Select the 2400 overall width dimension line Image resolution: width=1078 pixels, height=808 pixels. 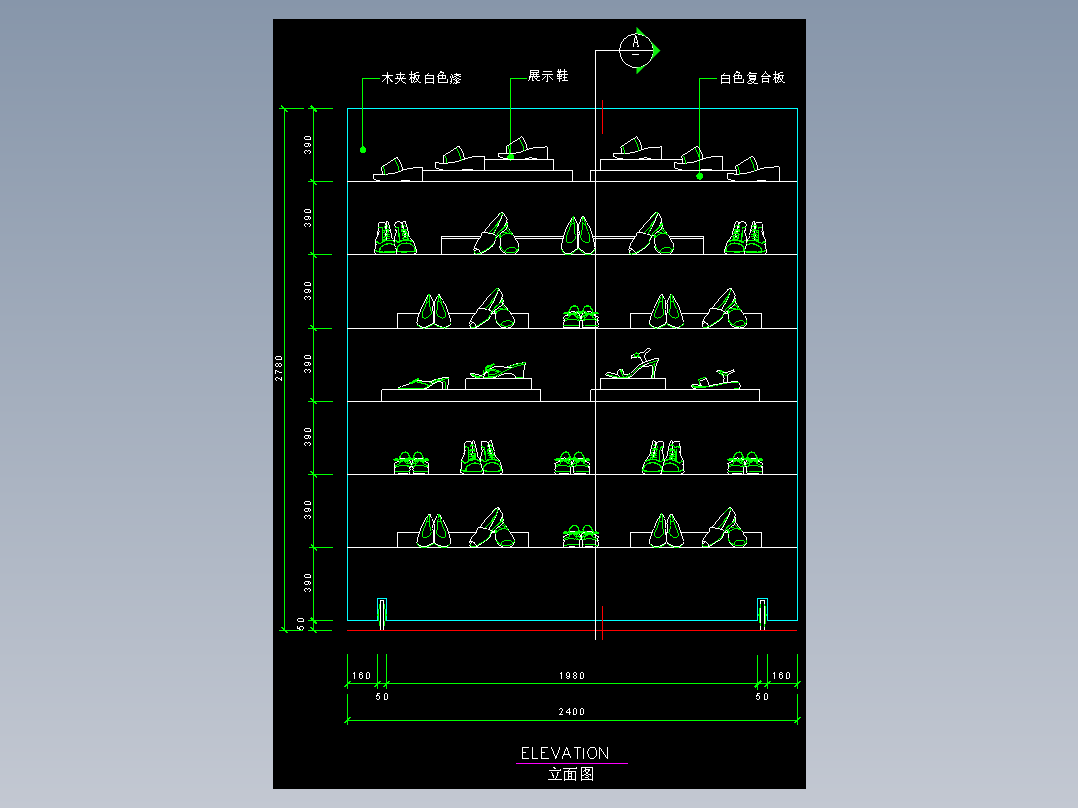570,718
